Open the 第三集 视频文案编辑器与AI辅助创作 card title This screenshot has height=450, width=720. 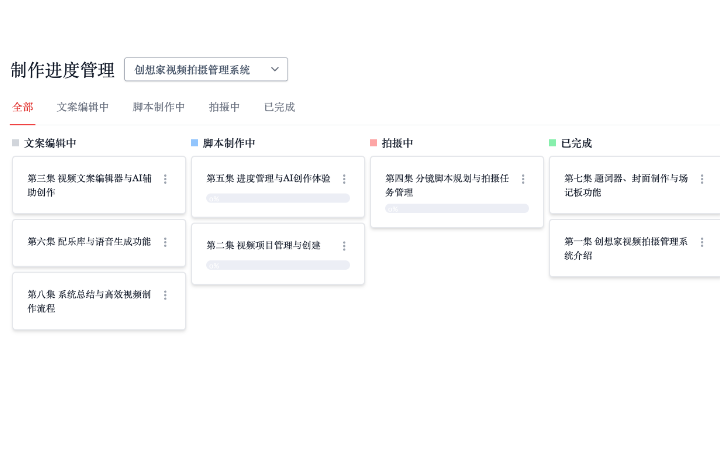point(89,185)
